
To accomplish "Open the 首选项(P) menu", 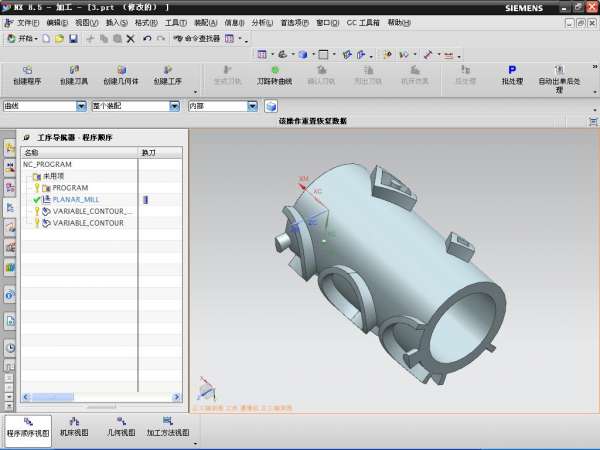I will 294,23.
